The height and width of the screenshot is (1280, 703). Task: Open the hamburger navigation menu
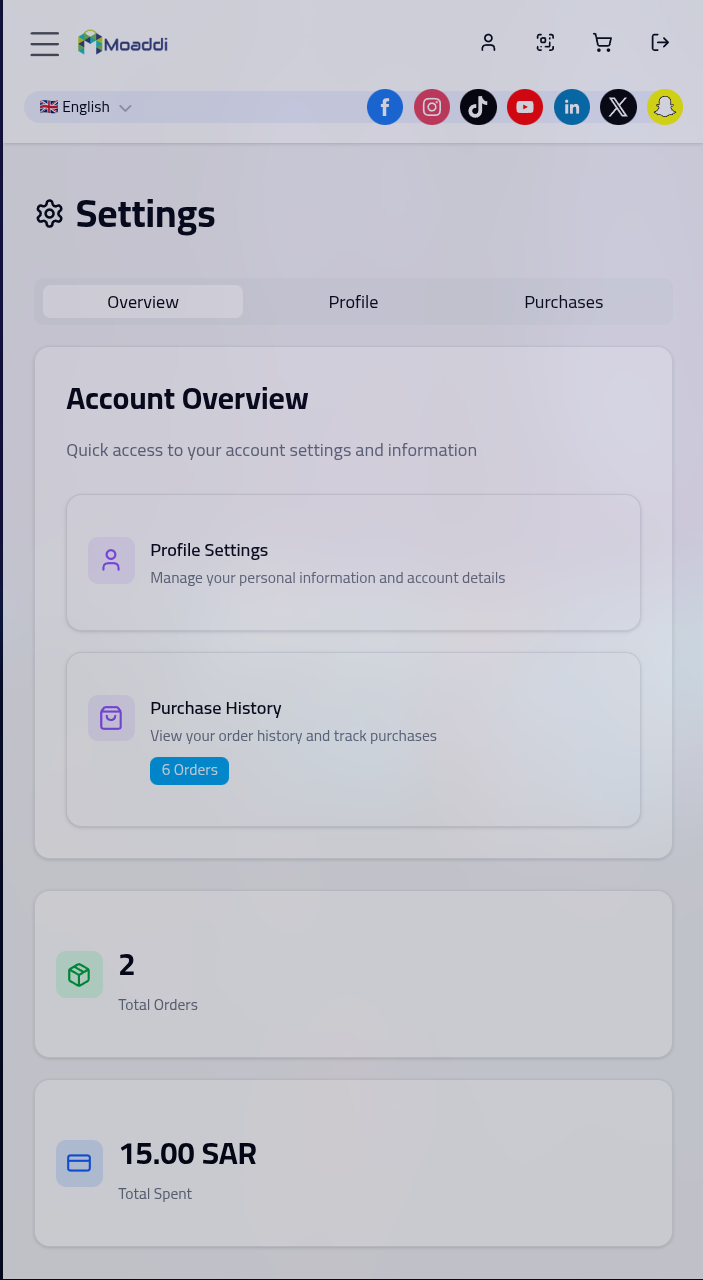tap(44, 43)
